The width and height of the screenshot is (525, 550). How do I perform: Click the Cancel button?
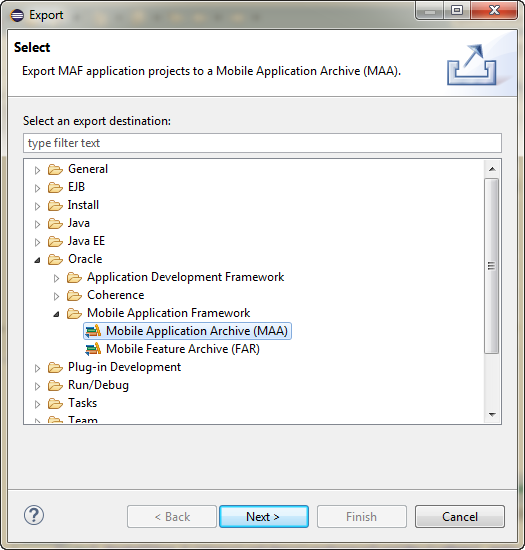[x=460, y=517]
